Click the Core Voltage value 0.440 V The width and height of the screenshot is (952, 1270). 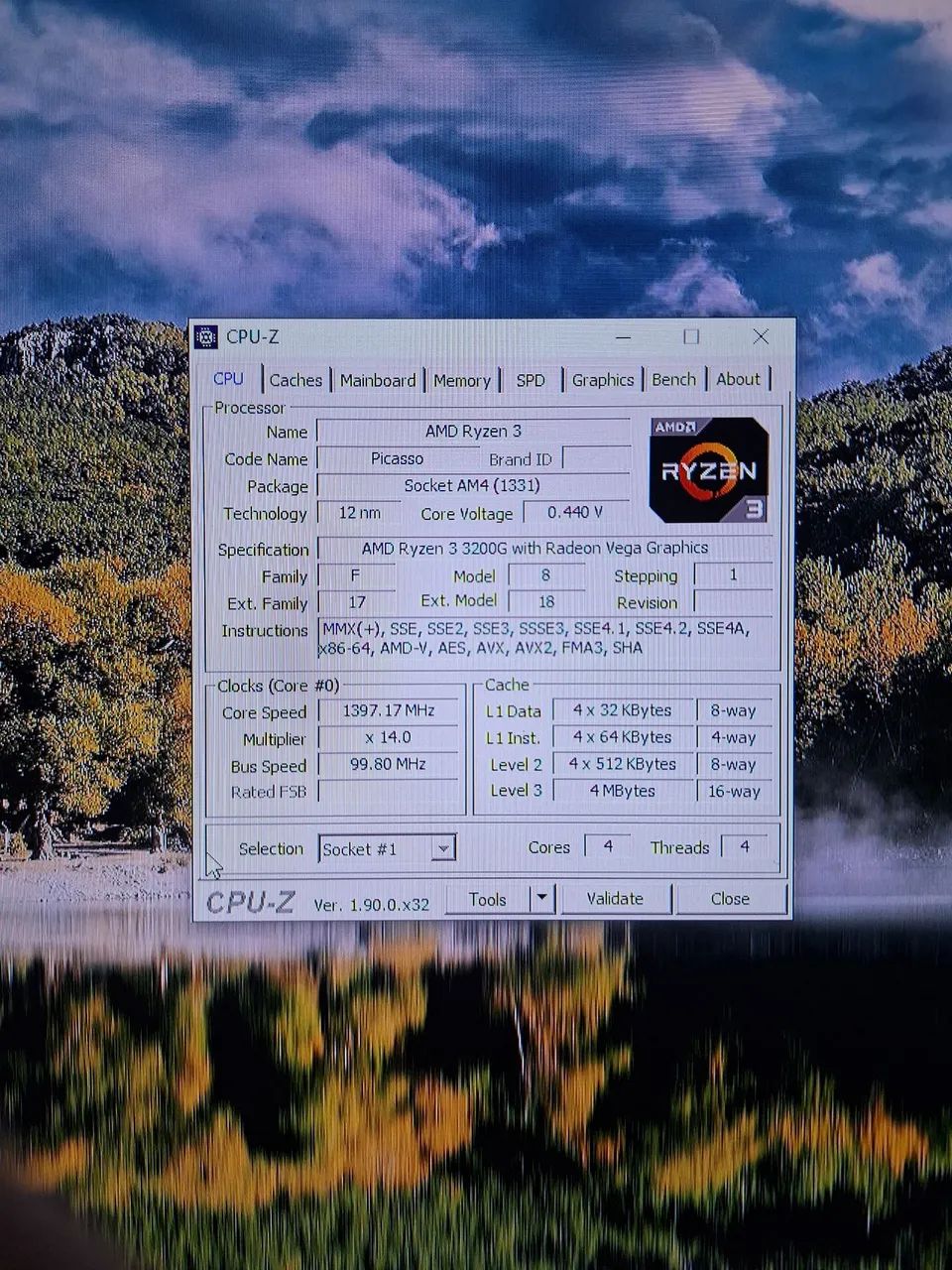pyautogui.click(x=575, y=513)
